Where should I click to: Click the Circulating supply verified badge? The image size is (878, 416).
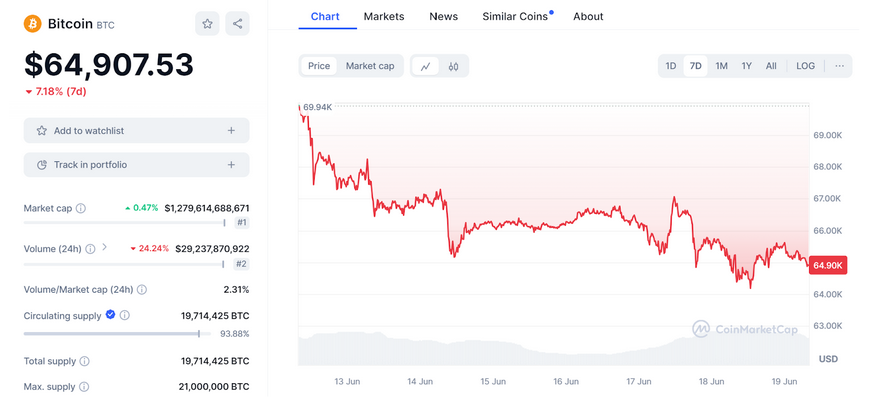pyautogui.click(x=110, y=315)
